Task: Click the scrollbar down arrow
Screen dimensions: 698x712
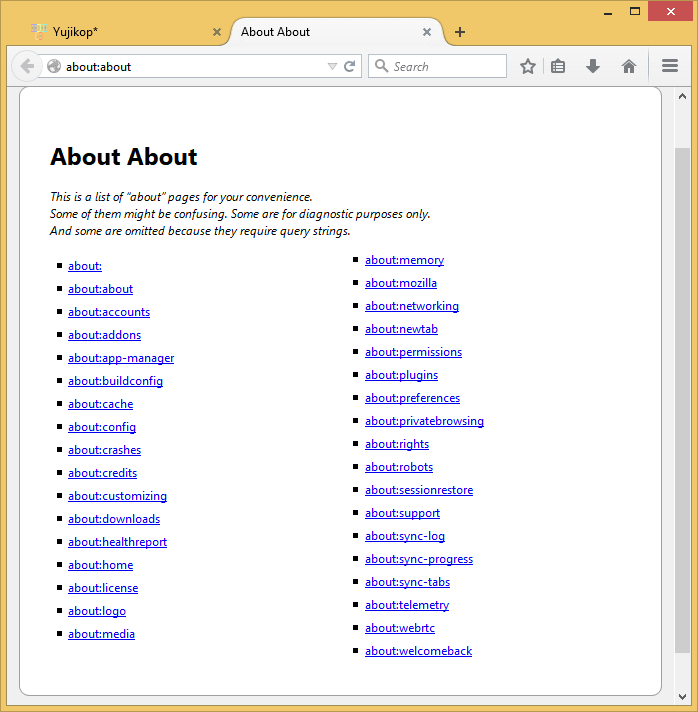Action: pyautogui.click(x=682, y=697)
